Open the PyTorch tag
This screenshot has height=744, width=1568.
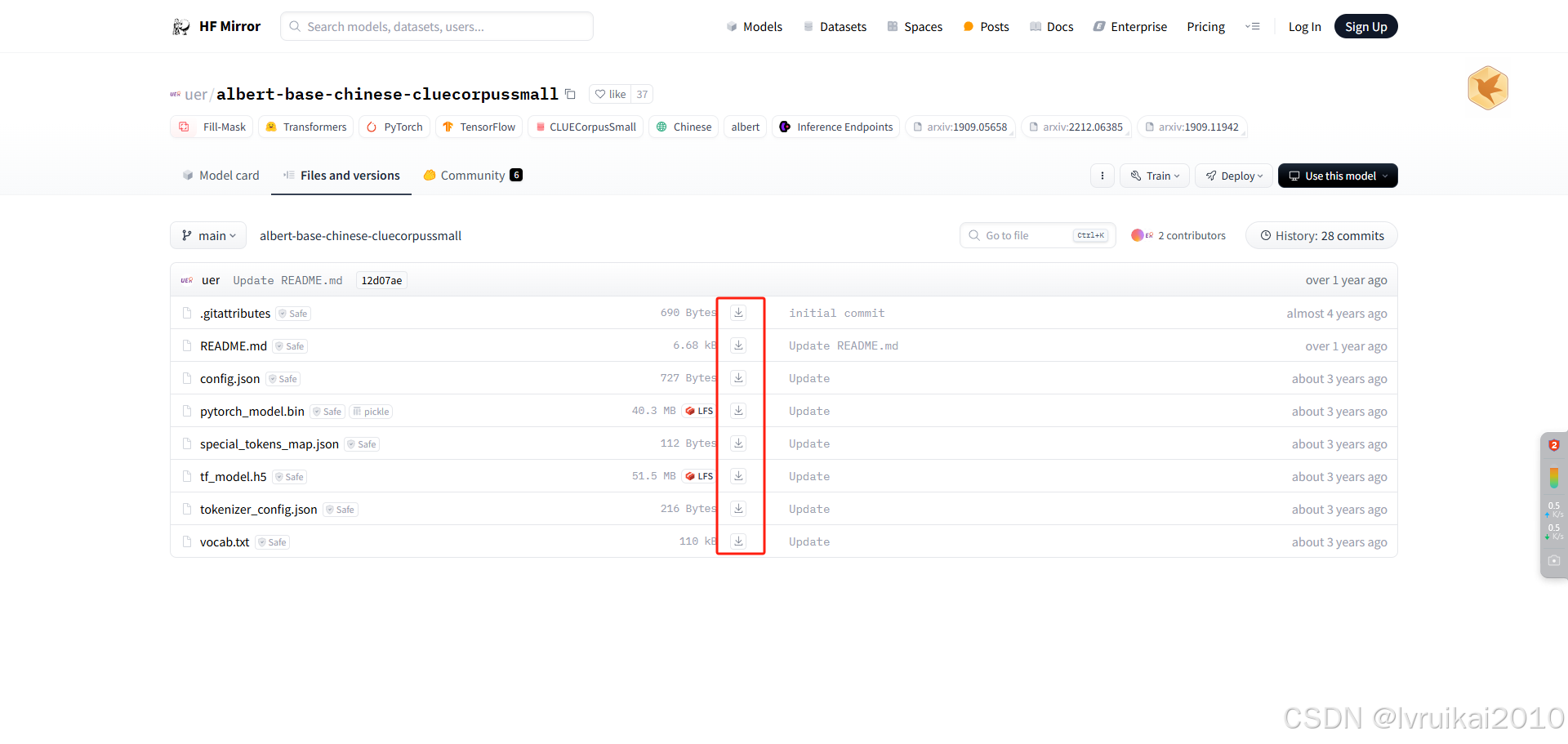pos(394,127)
